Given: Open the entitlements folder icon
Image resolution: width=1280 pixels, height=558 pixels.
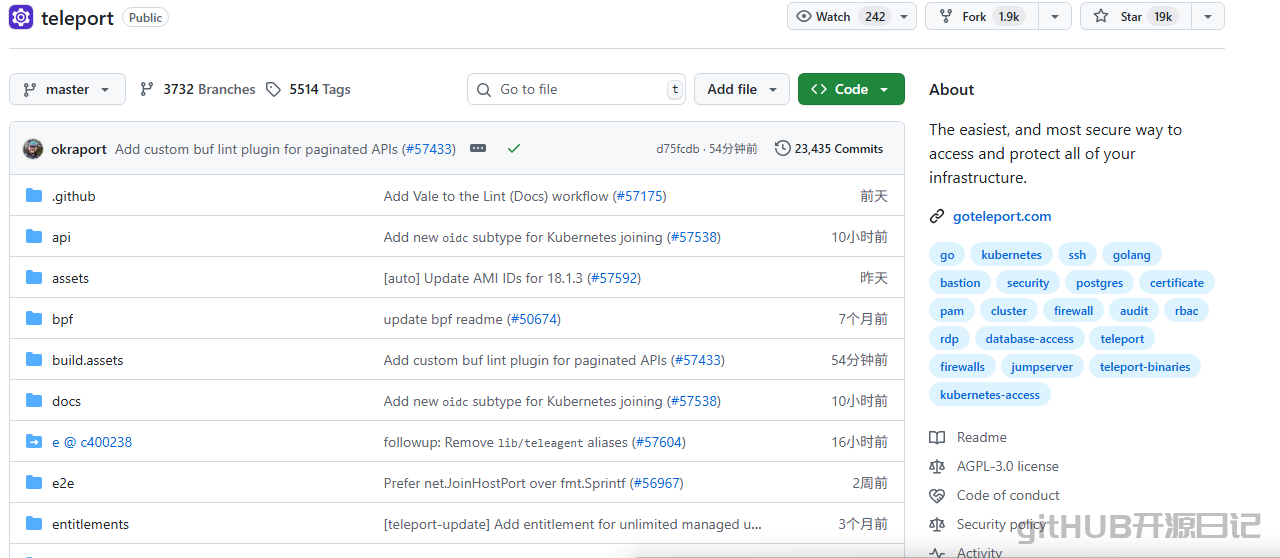Looking at the screenshot, I should [34, 523].
